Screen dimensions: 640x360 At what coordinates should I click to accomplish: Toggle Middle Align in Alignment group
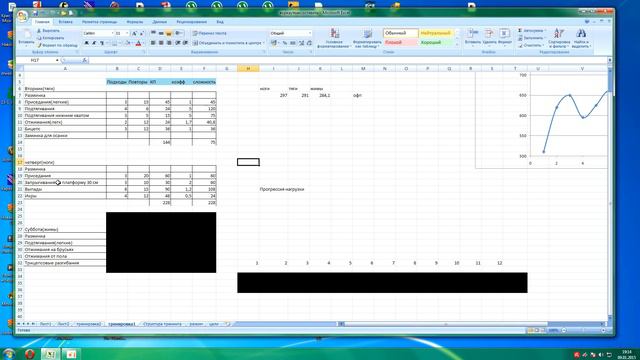[161, 33]
